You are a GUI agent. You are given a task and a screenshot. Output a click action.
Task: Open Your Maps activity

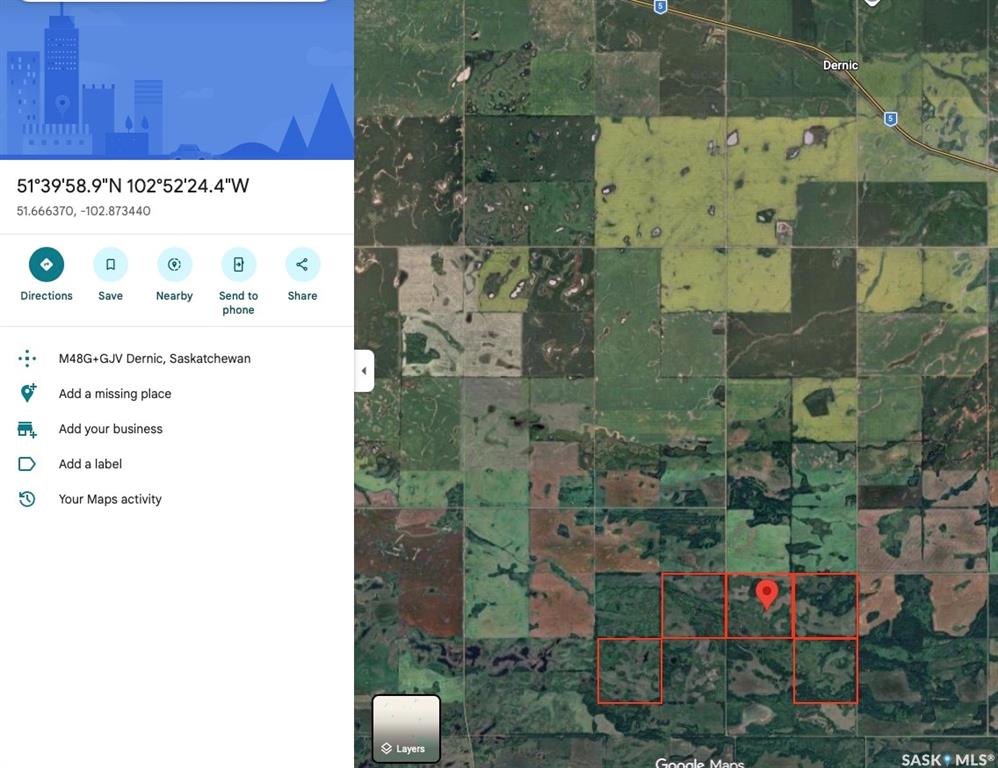pyautogui.click(x=110, y=498)
